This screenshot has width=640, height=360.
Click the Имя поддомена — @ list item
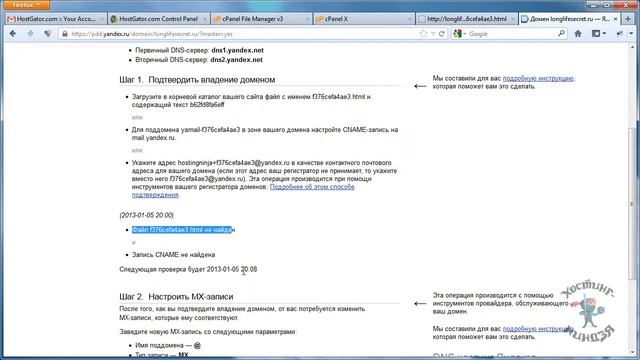coord(168,345)
